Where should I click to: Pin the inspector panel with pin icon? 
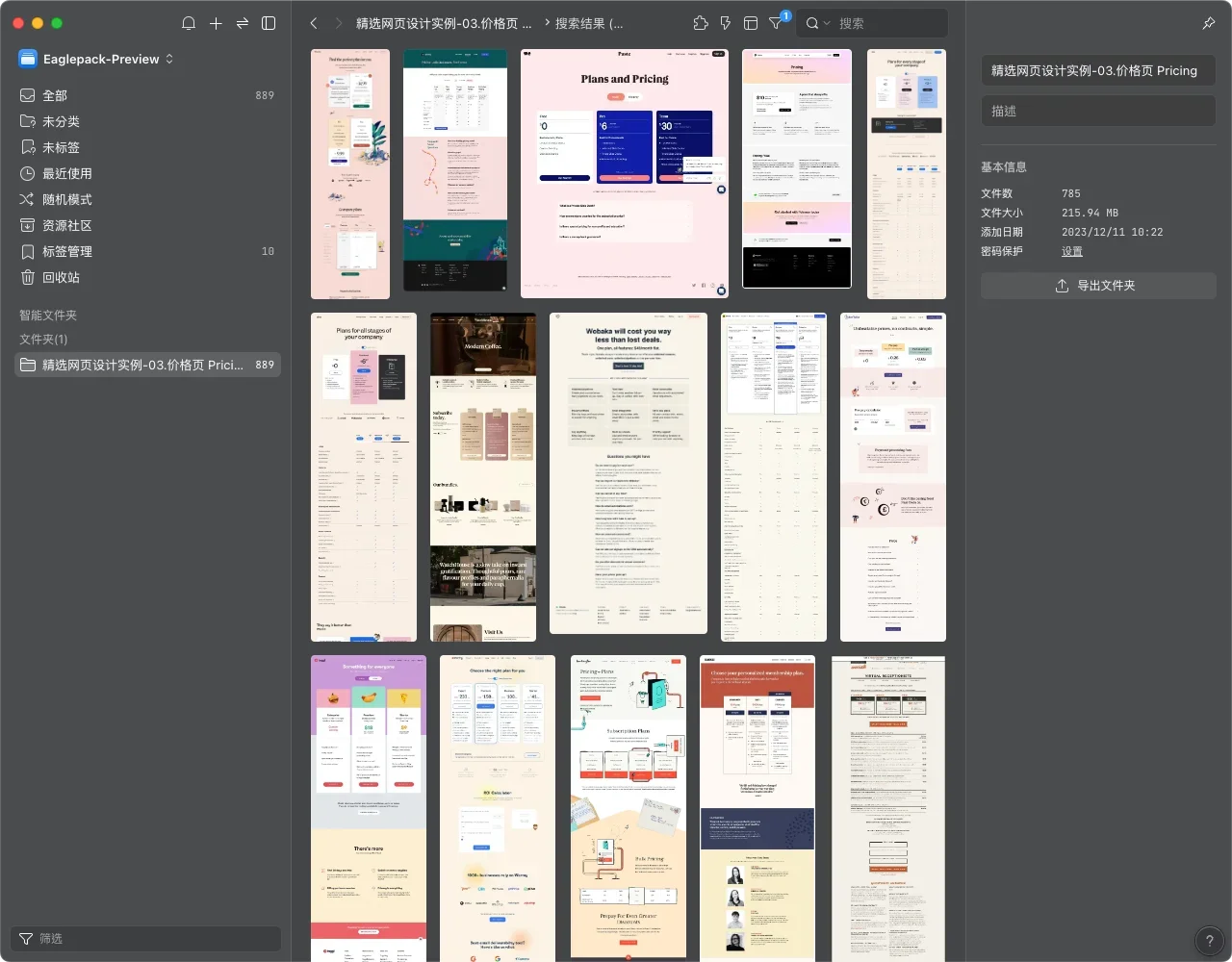(x=1209, y=23)
